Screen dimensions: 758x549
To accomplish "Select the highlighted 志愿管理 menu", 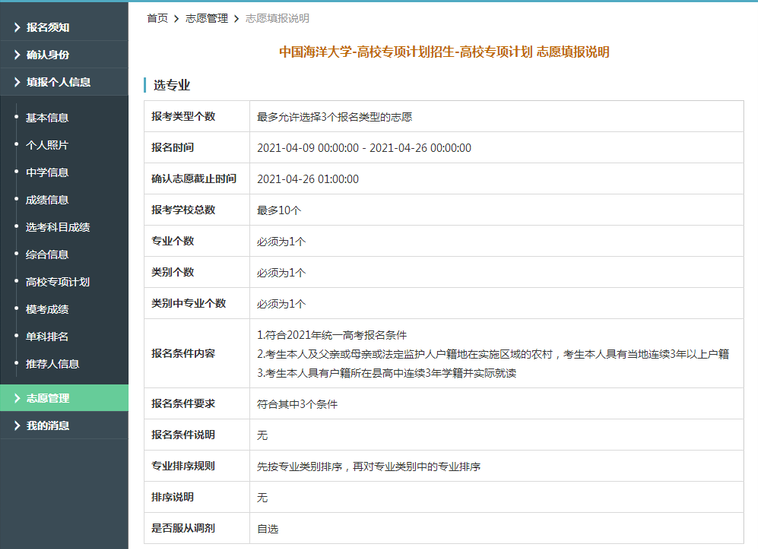I will coord(64,398).
